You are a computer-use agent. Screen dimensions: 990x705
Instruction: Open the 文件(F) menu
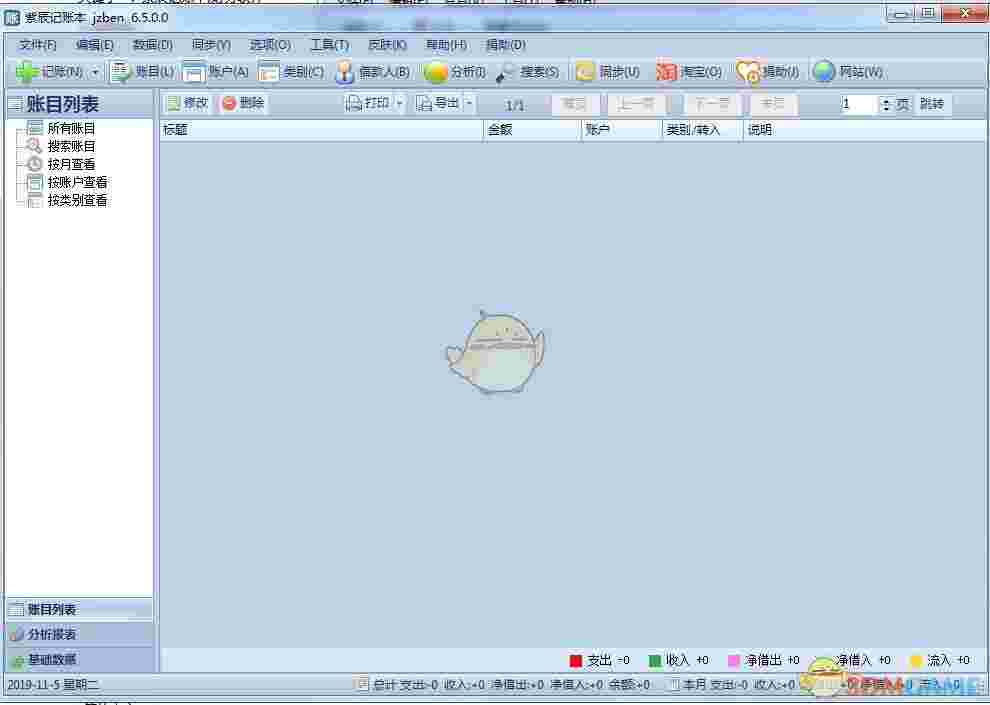pos(38,45)
